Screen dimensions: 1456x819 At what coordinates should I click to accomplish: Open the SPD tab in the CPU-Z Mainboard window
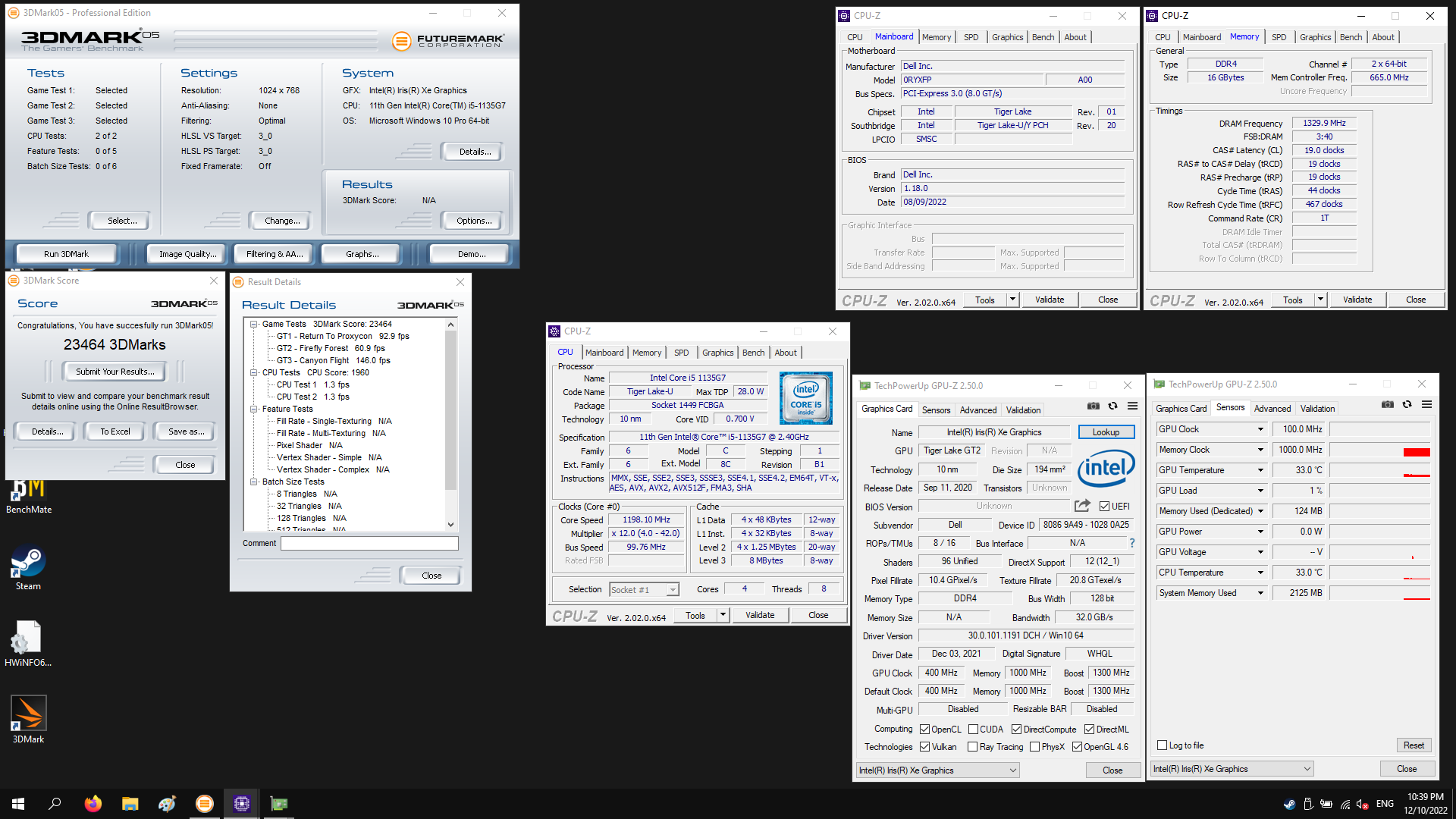tap(971, 37)
